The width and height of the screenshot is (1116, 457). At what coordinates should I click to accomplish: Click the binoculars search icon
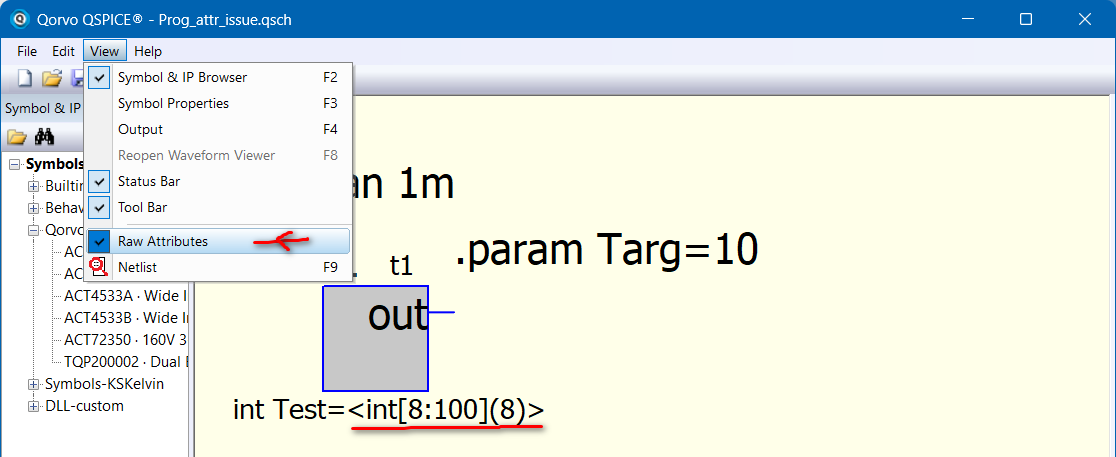(44, 137)
